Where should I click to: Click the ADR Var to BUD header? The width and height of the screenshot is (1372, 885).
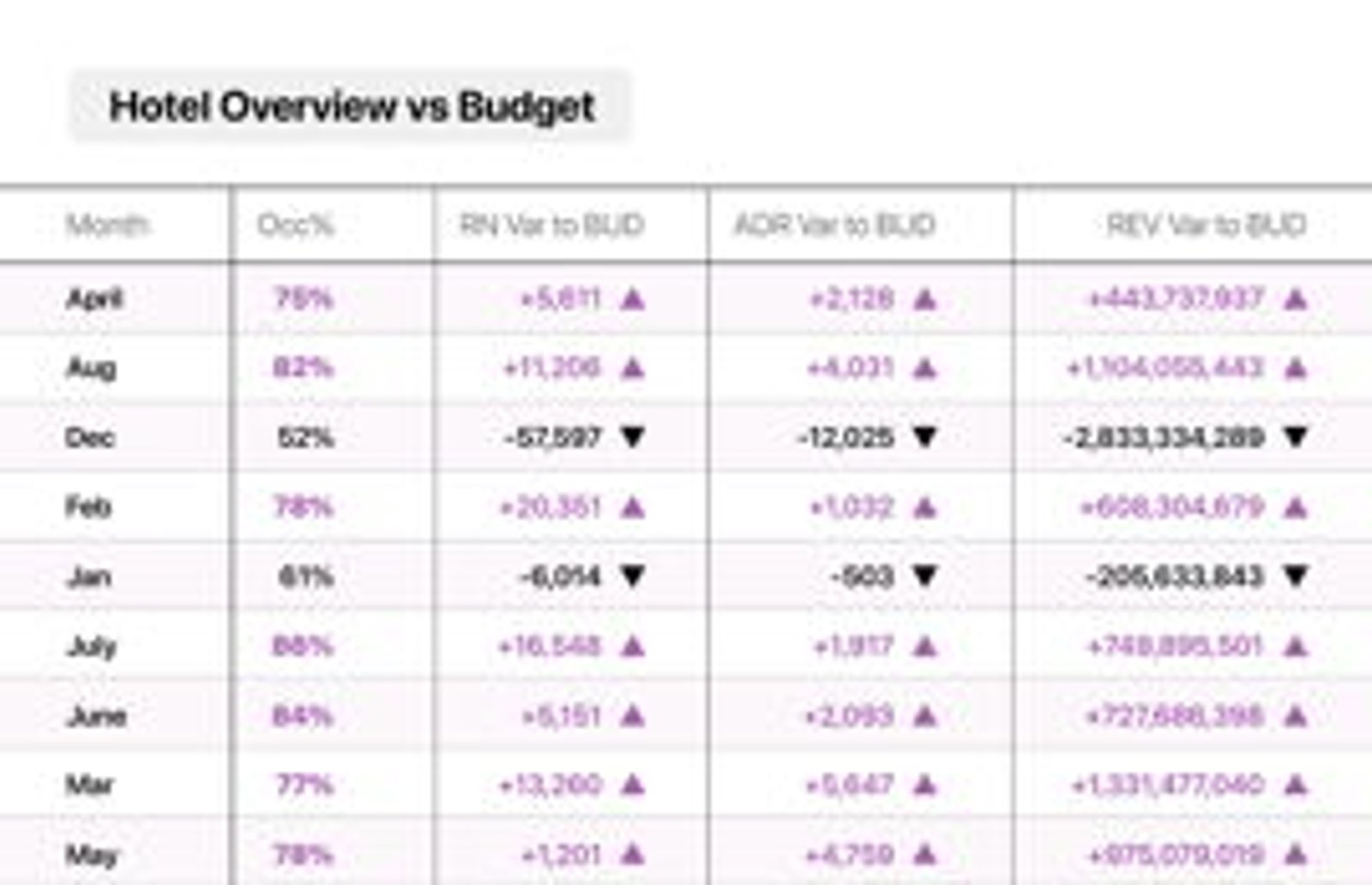[x=834, y=225]
